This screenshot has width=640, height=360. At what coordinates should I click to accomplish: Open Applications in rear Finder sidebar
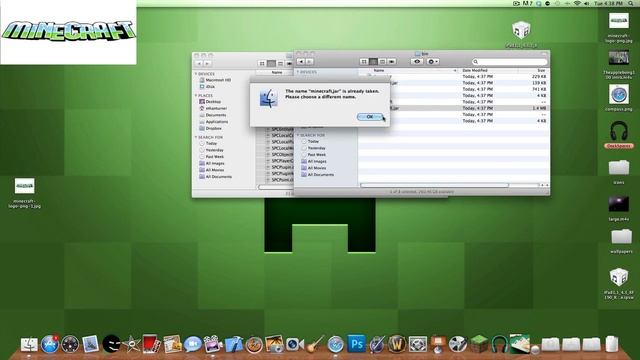213,122
